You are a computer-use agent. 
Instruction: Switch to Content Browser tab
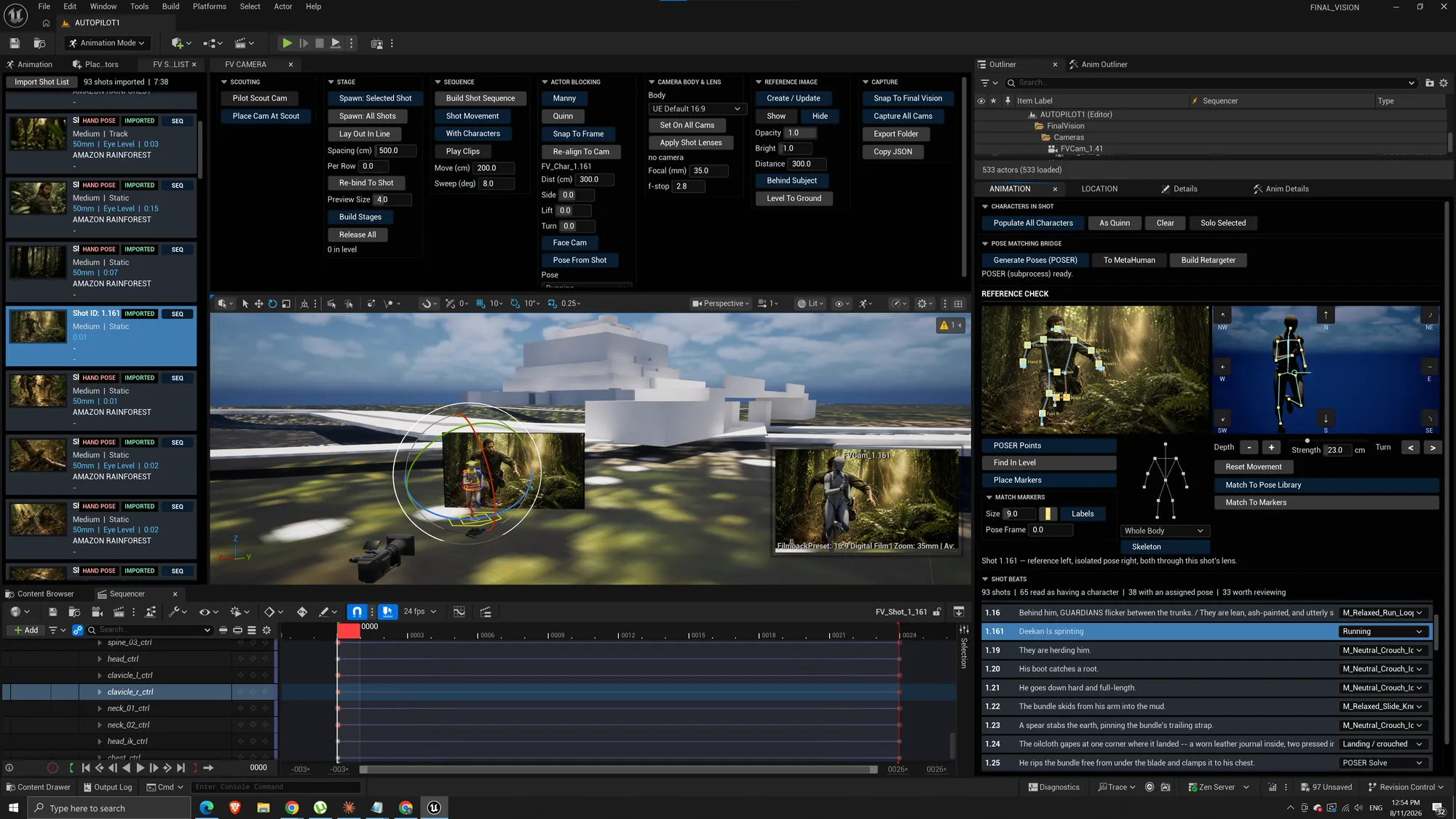click(39, 594)
